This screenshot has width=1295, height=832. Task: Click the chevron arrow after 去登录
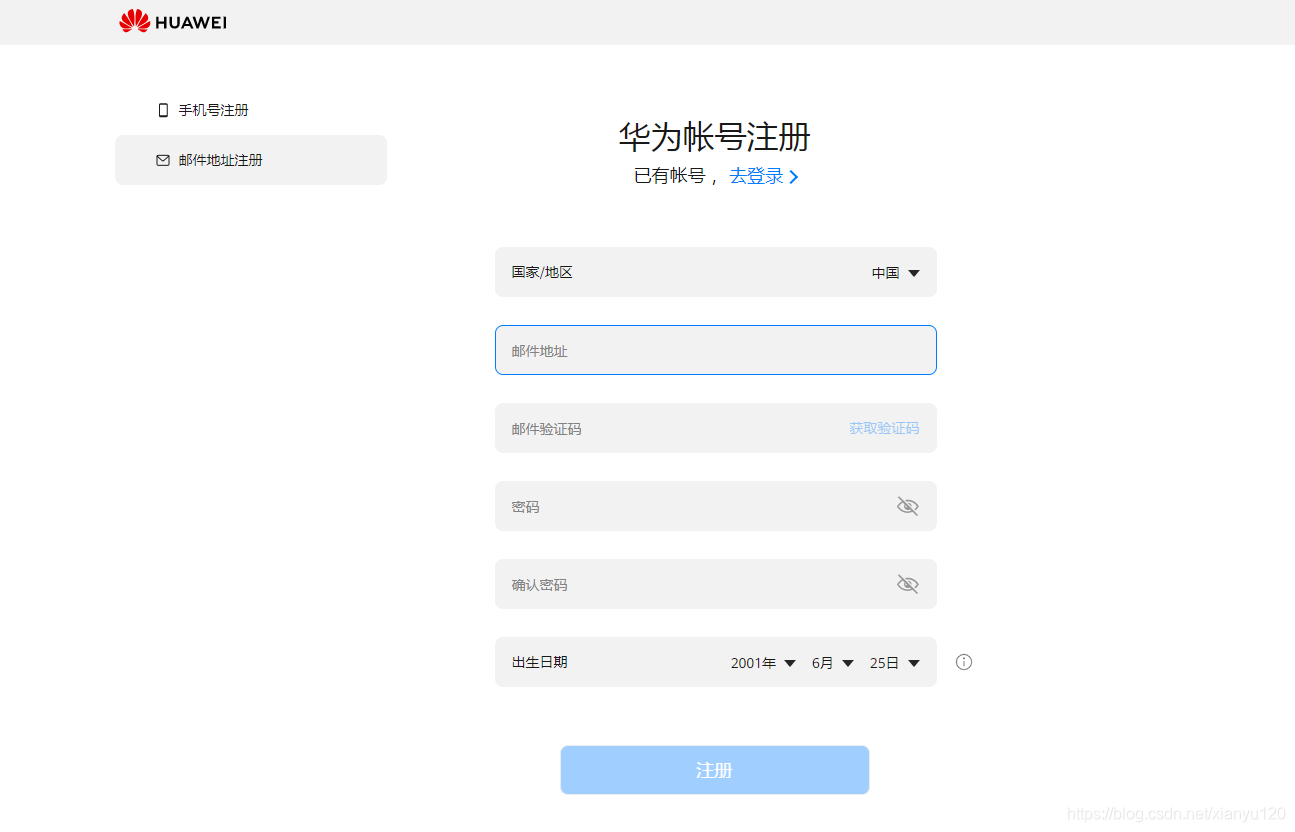click(x=794, y=176)
